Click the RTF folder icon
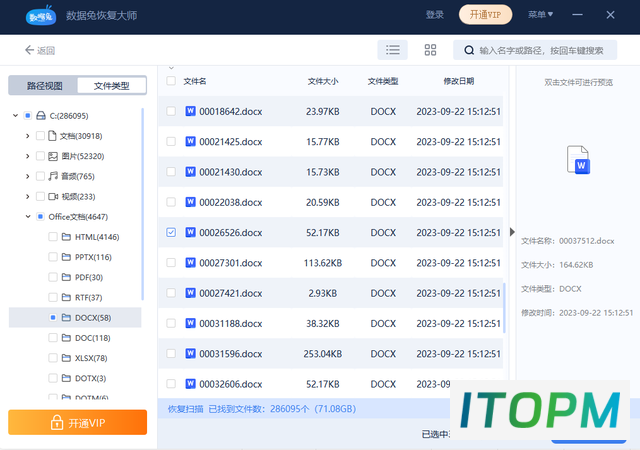Viewport: 640px width, 450px height. [x=66, y=297]
